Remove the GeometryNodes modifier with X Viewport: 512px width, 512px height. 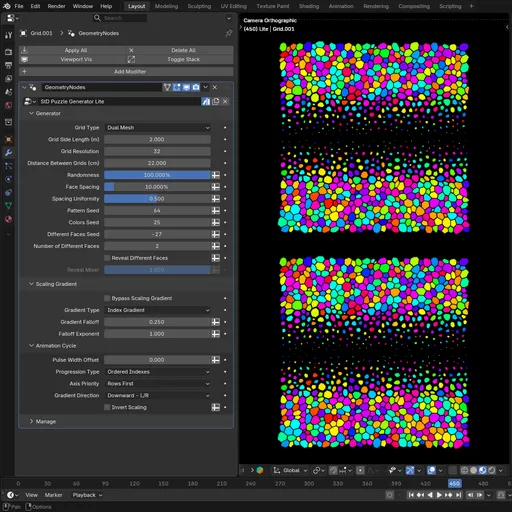click(215, 87)
